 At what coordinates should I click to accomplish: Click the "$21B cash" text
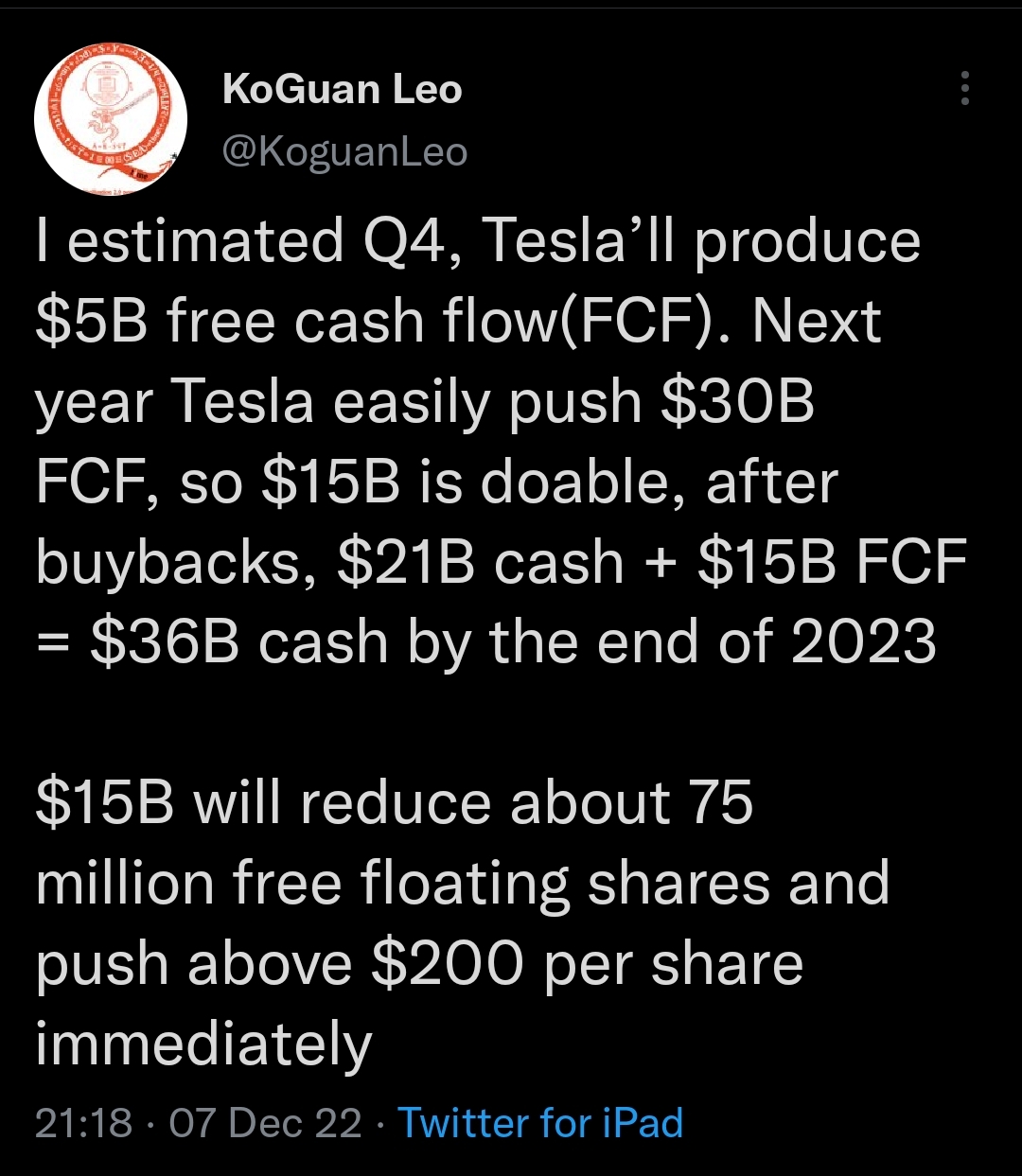pos(481,563)
